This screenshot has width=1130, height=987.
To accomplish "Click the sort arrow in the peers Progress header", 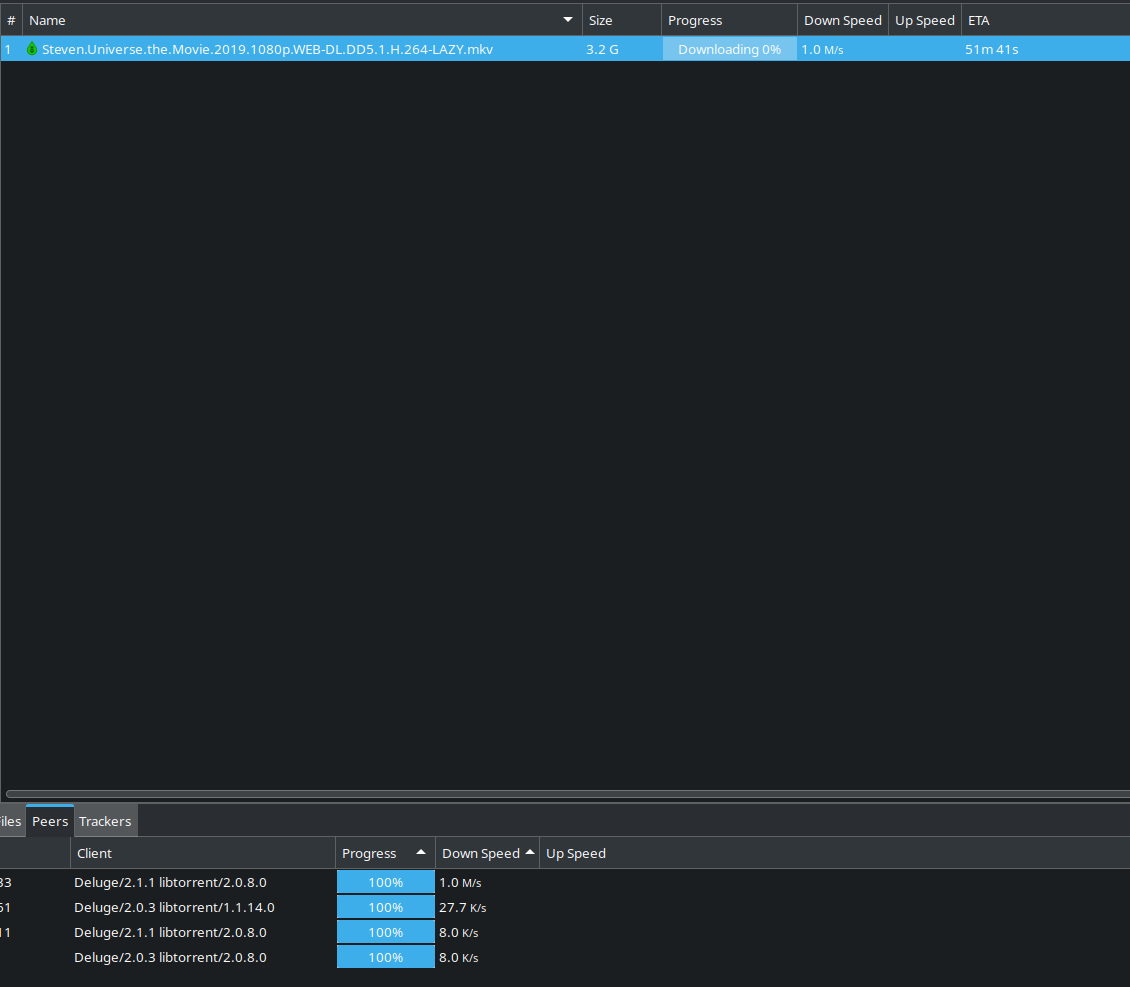I will pyautogui.click(x=421, y=852).
